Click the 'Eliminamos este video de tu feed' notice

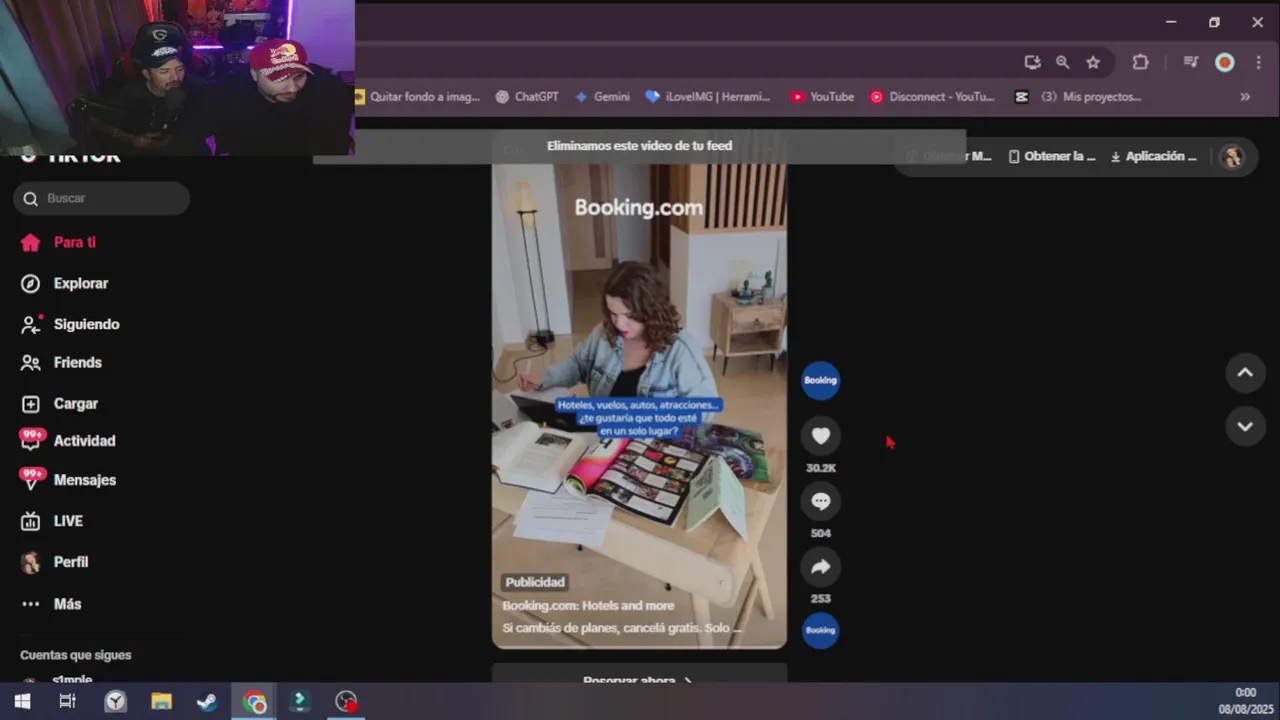639,146
